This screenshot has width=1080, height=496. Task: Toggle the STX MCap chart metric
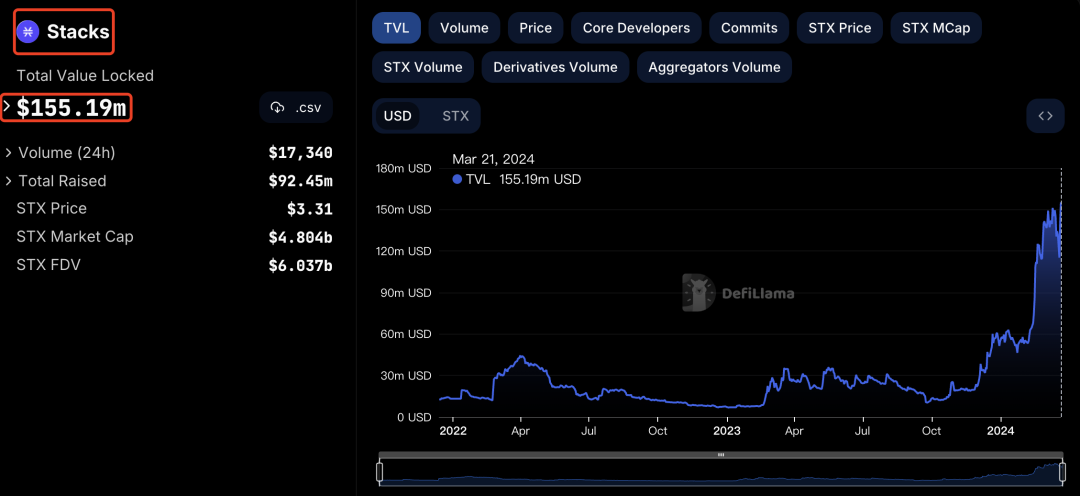coord(935,28)
